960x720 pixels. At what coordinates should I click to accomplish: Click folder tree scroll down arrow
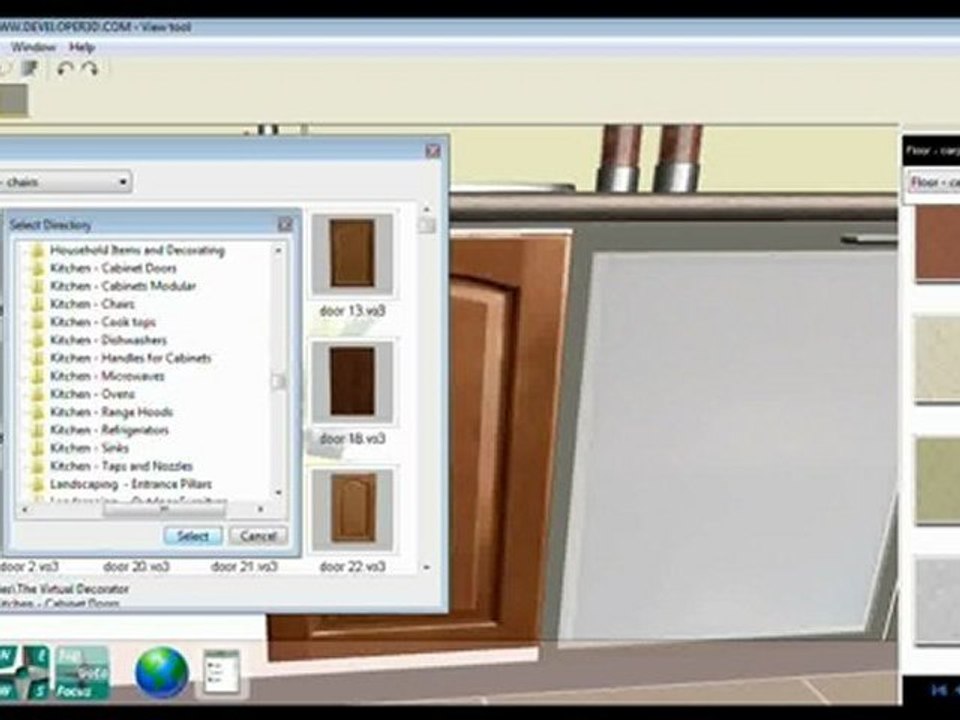point(279,492)
